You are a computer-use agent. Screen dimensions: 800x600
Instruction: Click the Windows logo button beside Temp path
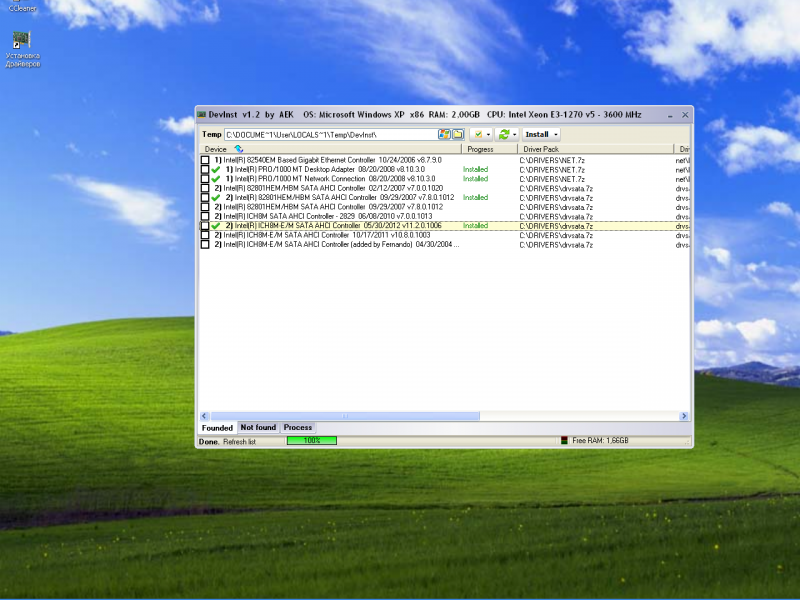pos(444,134)
